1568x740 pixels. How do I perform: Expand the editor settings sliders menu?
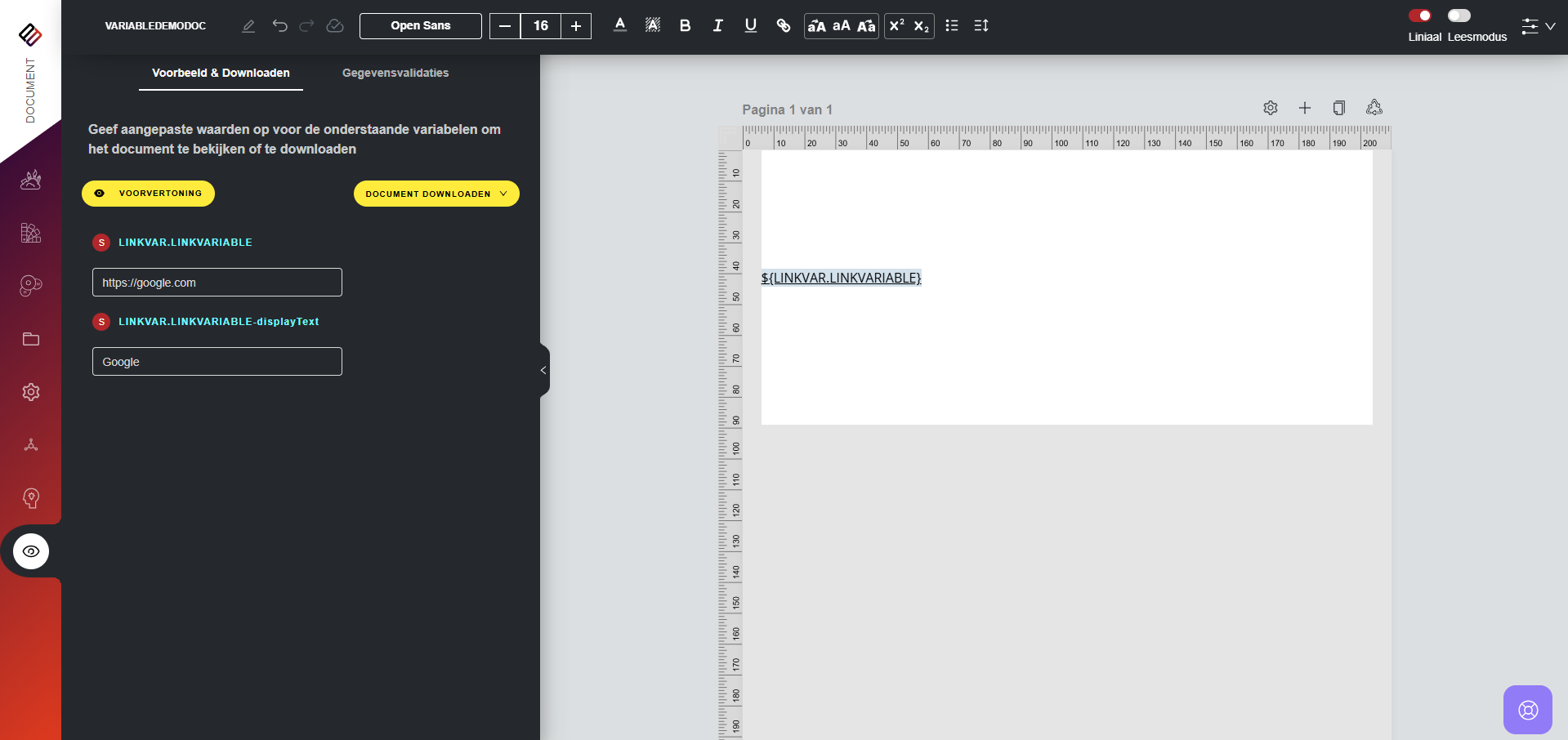(1537, 26)
